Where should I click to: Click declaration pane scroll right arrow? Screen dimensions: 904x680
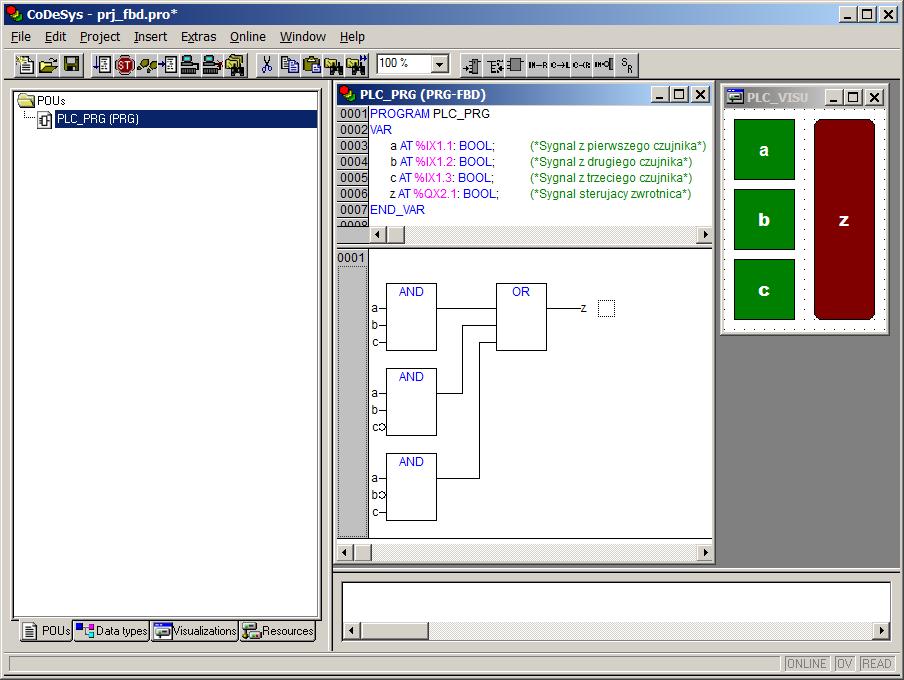click(705, 234)
